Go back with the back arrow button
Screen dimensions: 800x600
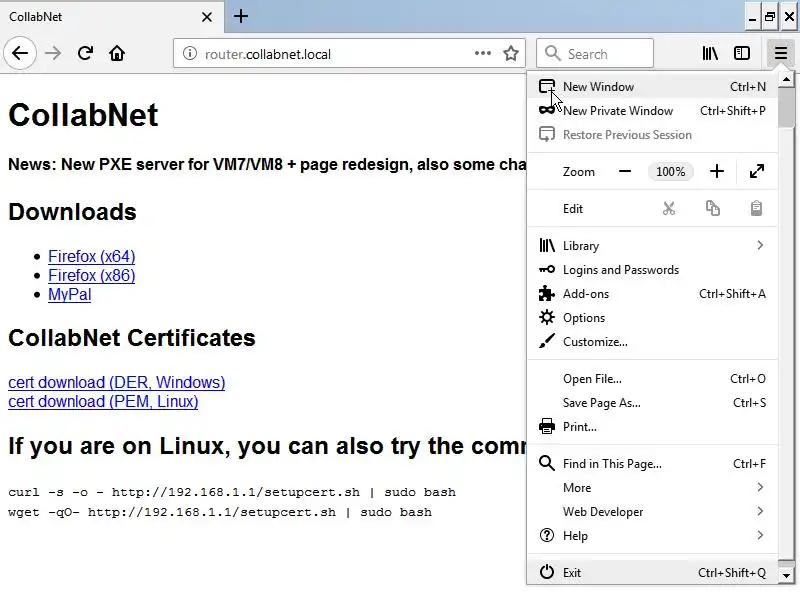(x=20, y=53)
